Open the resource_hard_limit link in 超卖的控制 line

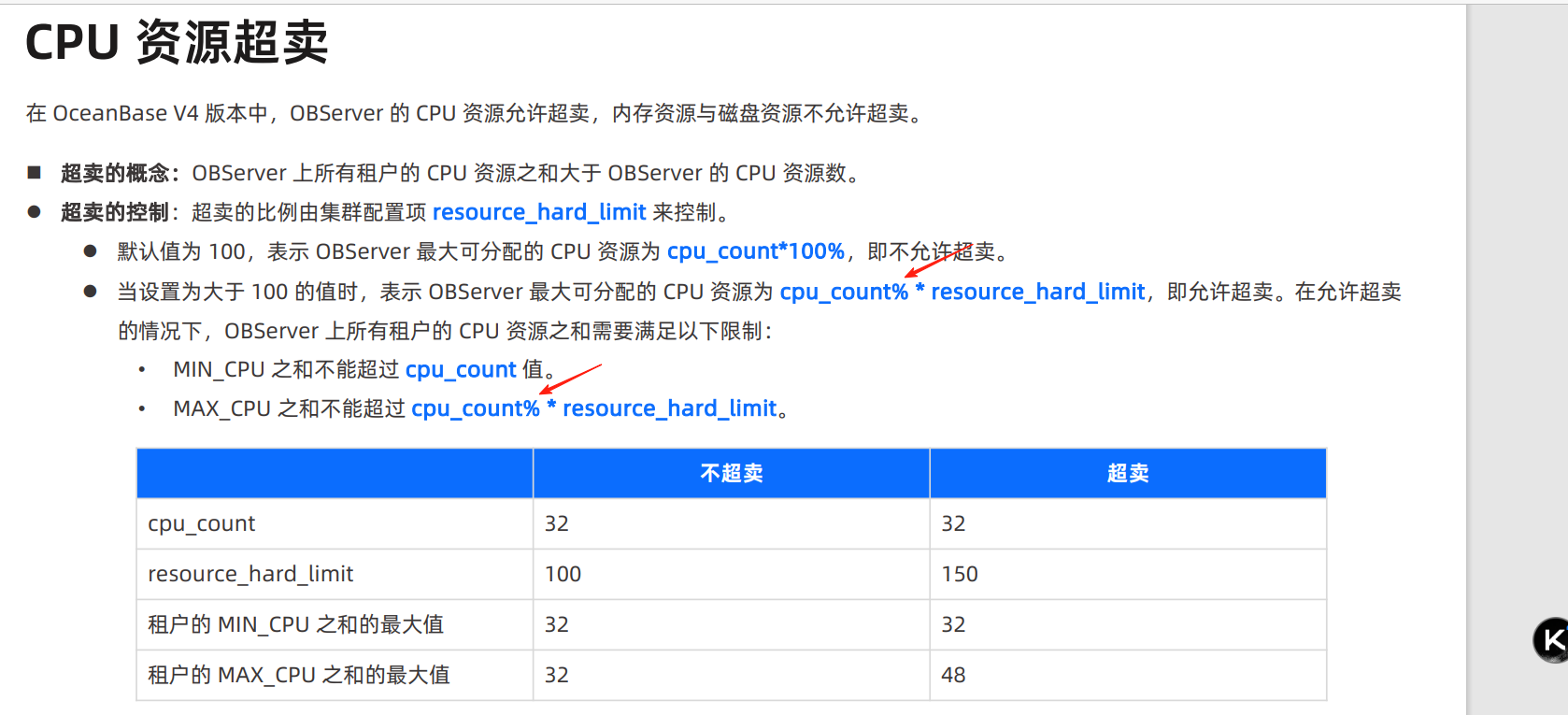539,212
